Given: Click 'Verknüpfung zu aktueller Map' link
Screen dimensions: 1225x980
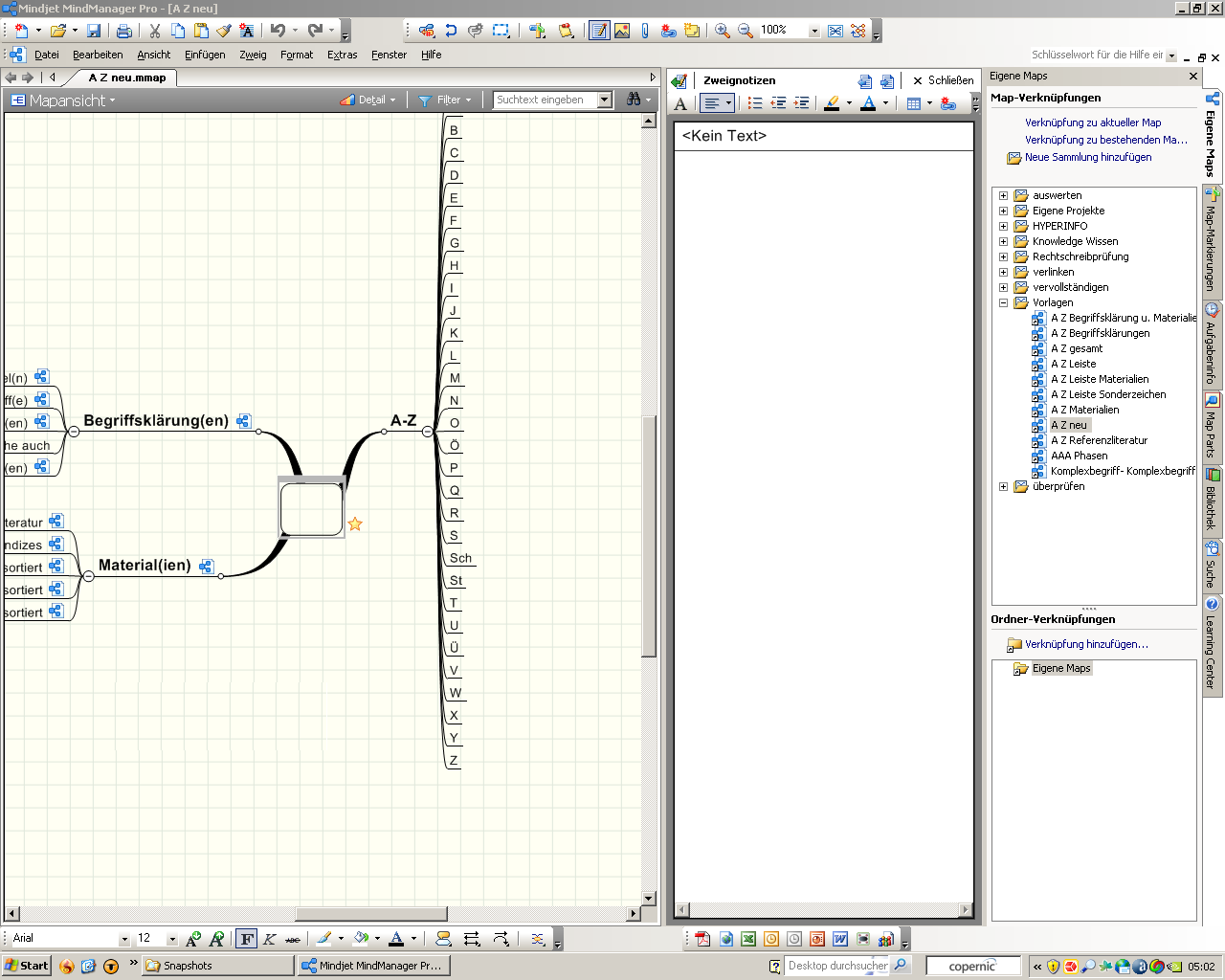Looking at the screenshot, I should tap(1093, 122).
